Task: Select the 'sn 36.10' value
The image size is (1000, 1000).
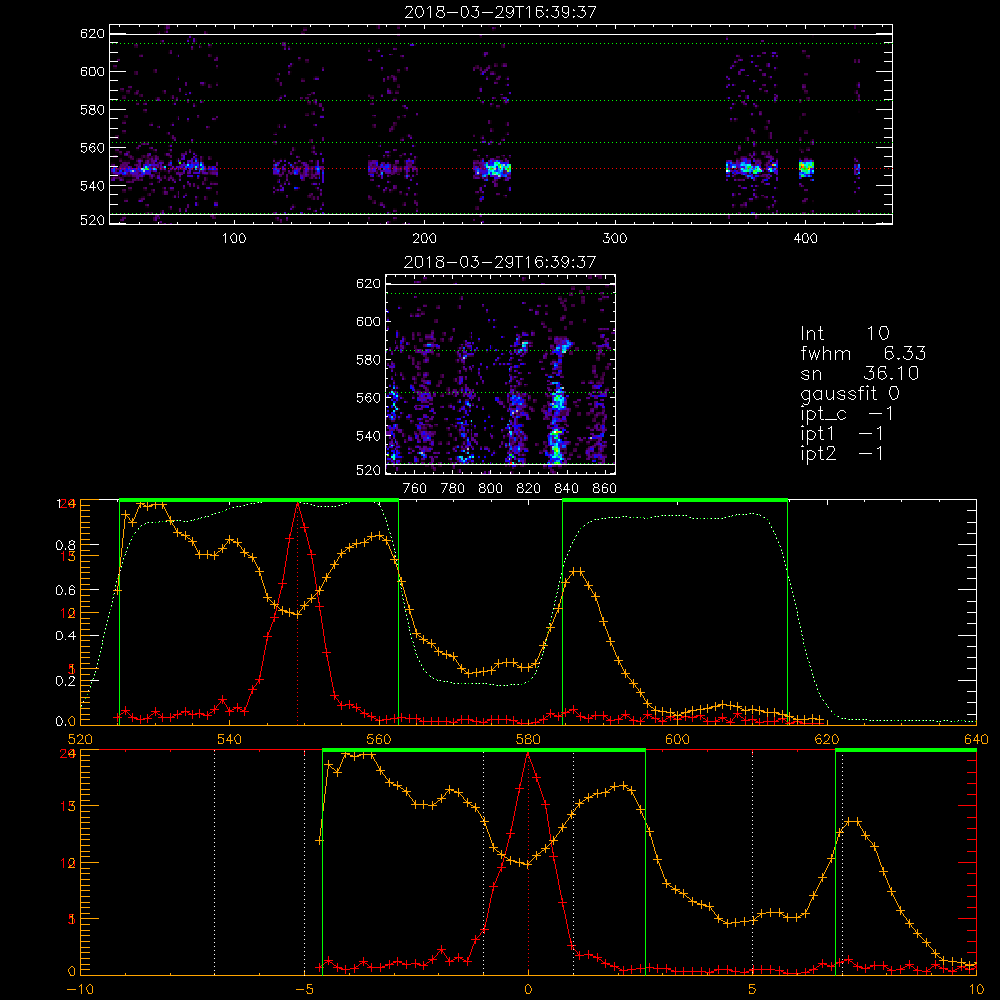Action: click(x=860, y=373)
